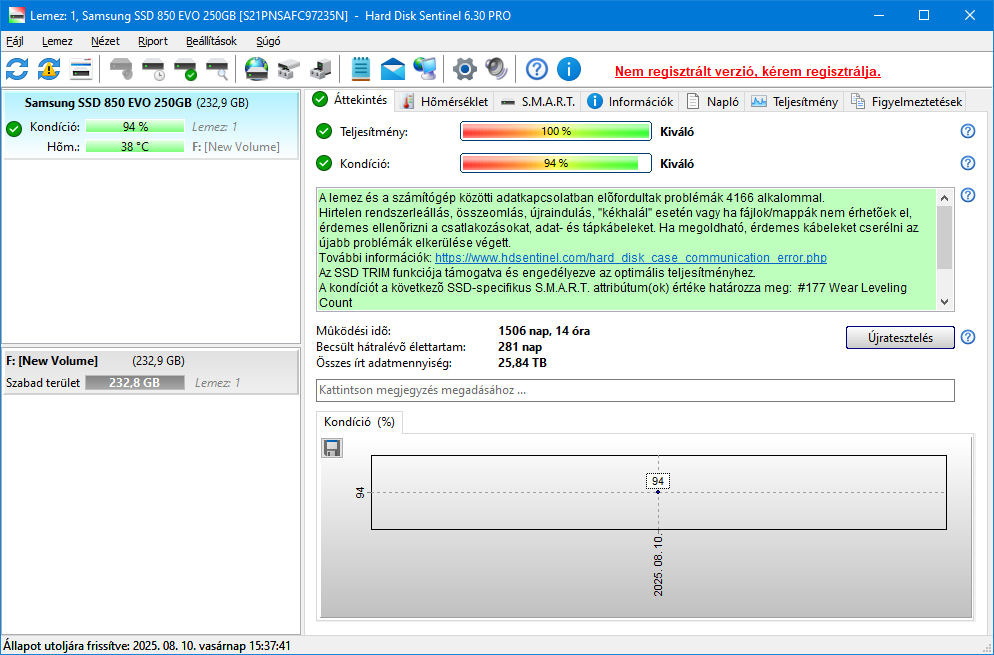Click the blue envelope e-mail icon

pyautogui.click(x=392, y=69)
